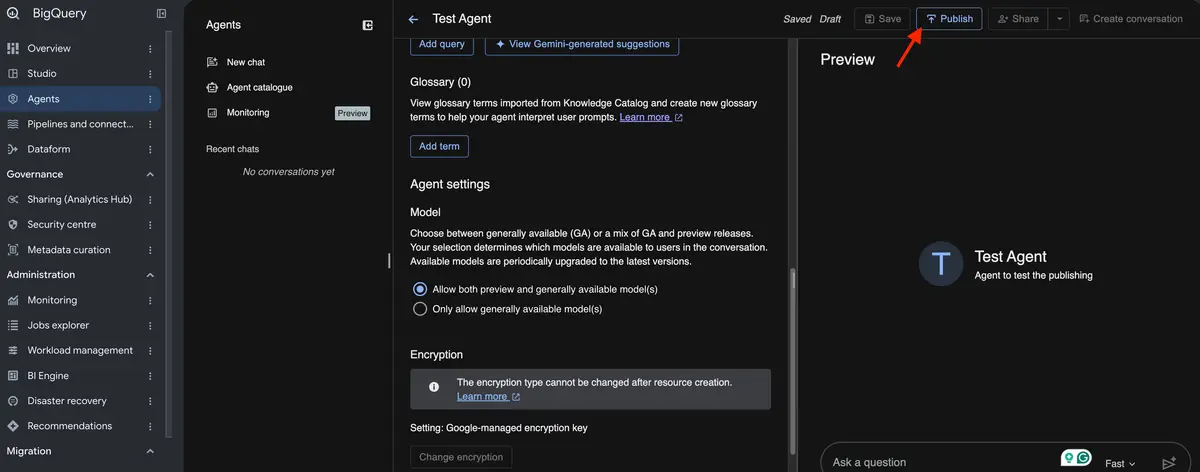Click the BigQuery logo icon
Screen dimensions: 1200x472
(x=12, y=14)
